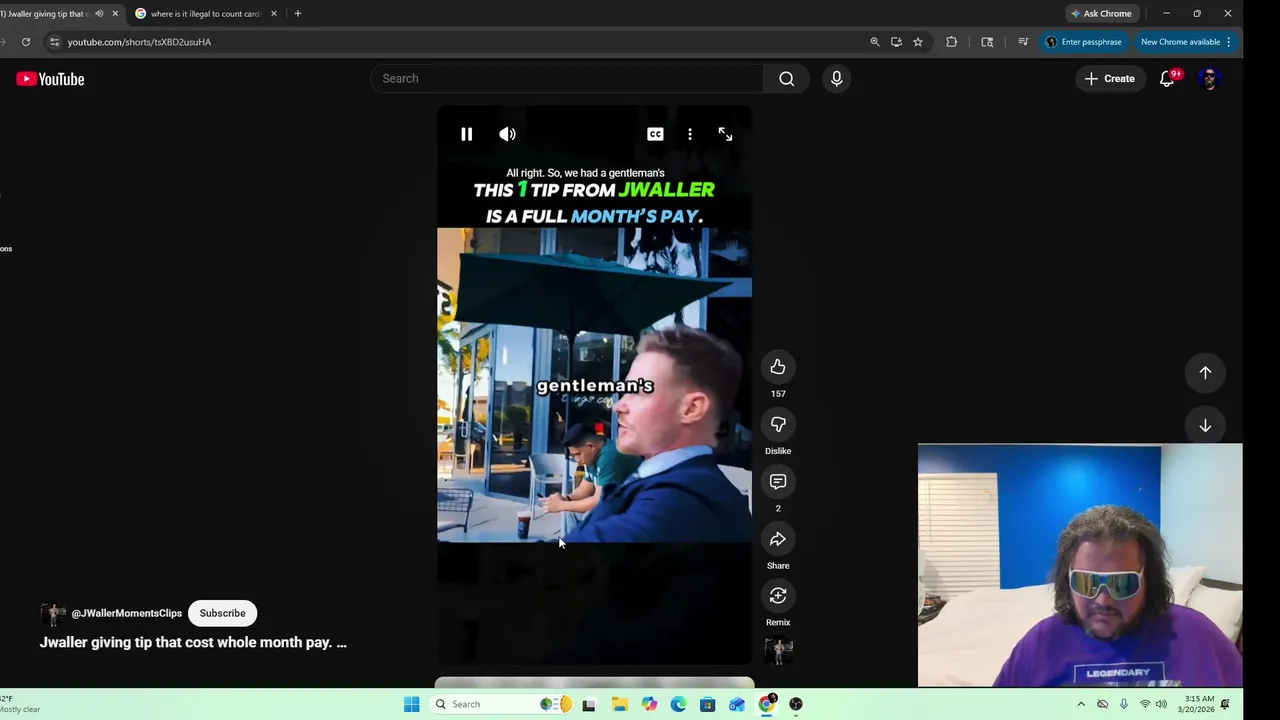Open the @JWallerMomentsClips channel link

click(127, 613)
